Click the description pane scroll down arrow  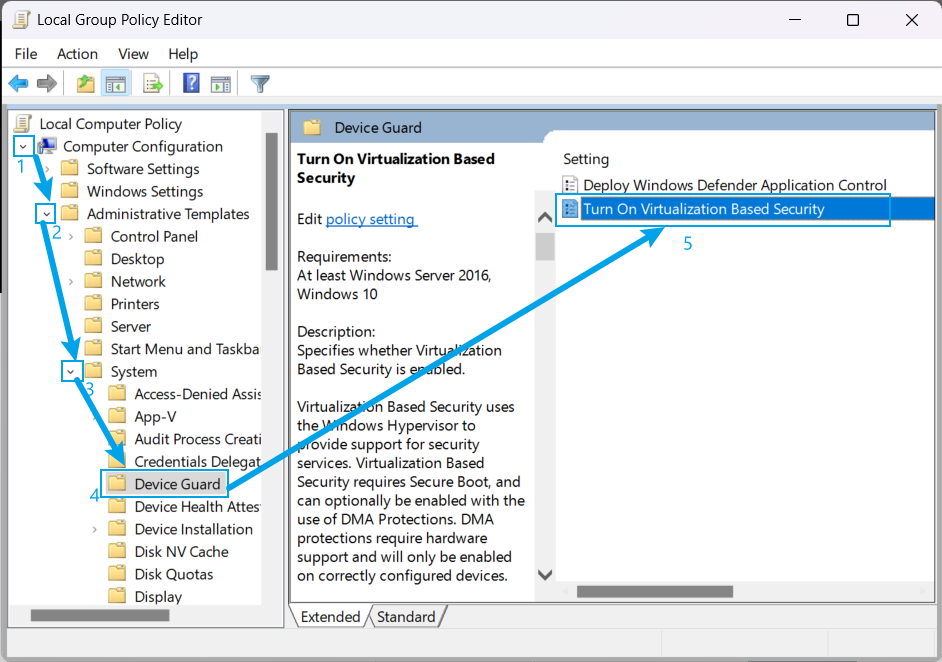pyautogui.click(x=545, y=575)
